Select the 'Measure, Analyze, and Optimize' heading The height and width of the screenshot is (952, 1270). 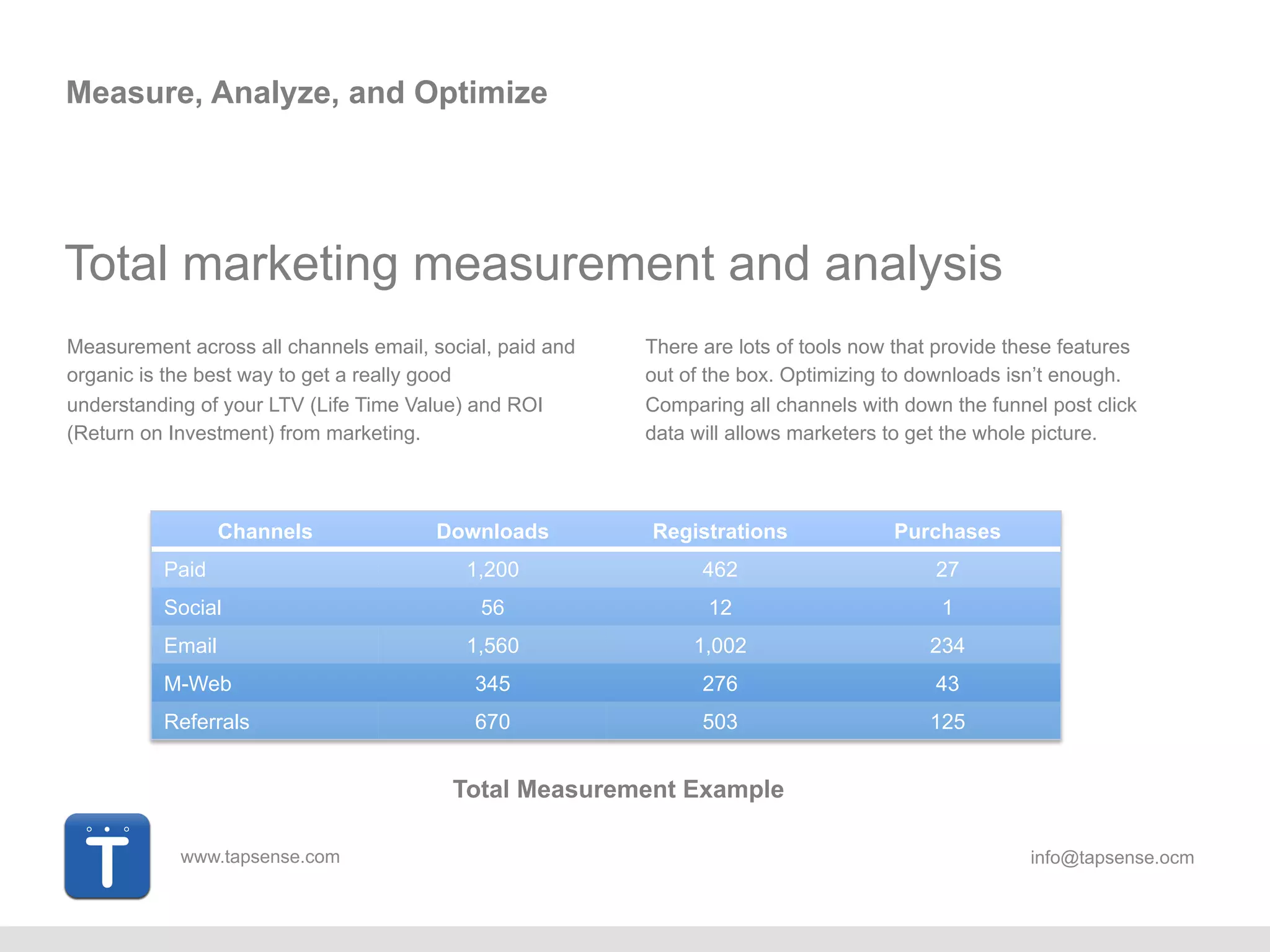pyautogui.click(x=306, y=93)
